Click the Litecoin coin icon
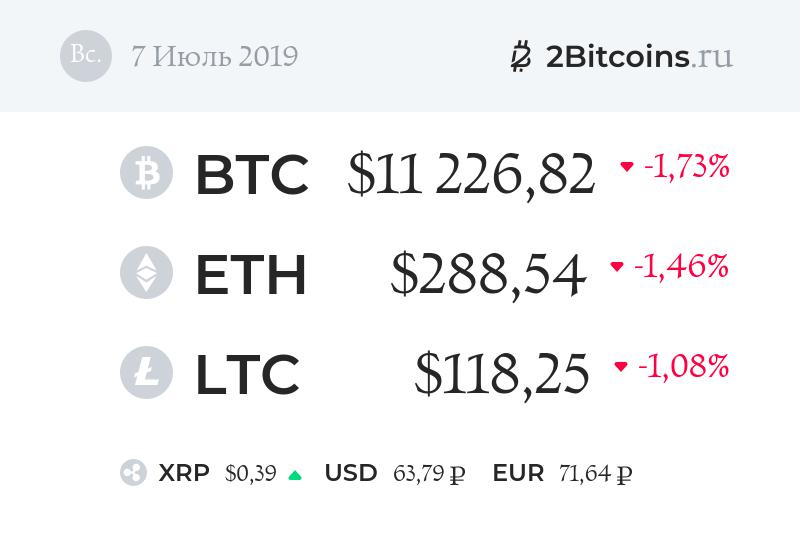 [146, 372]
